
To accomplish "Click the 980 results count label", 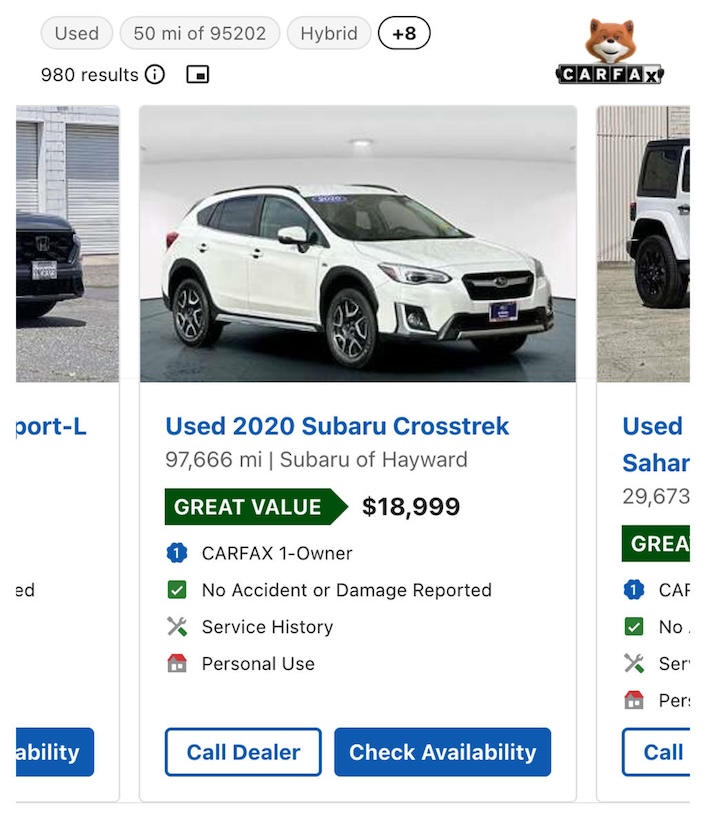I will click(89, 74).
